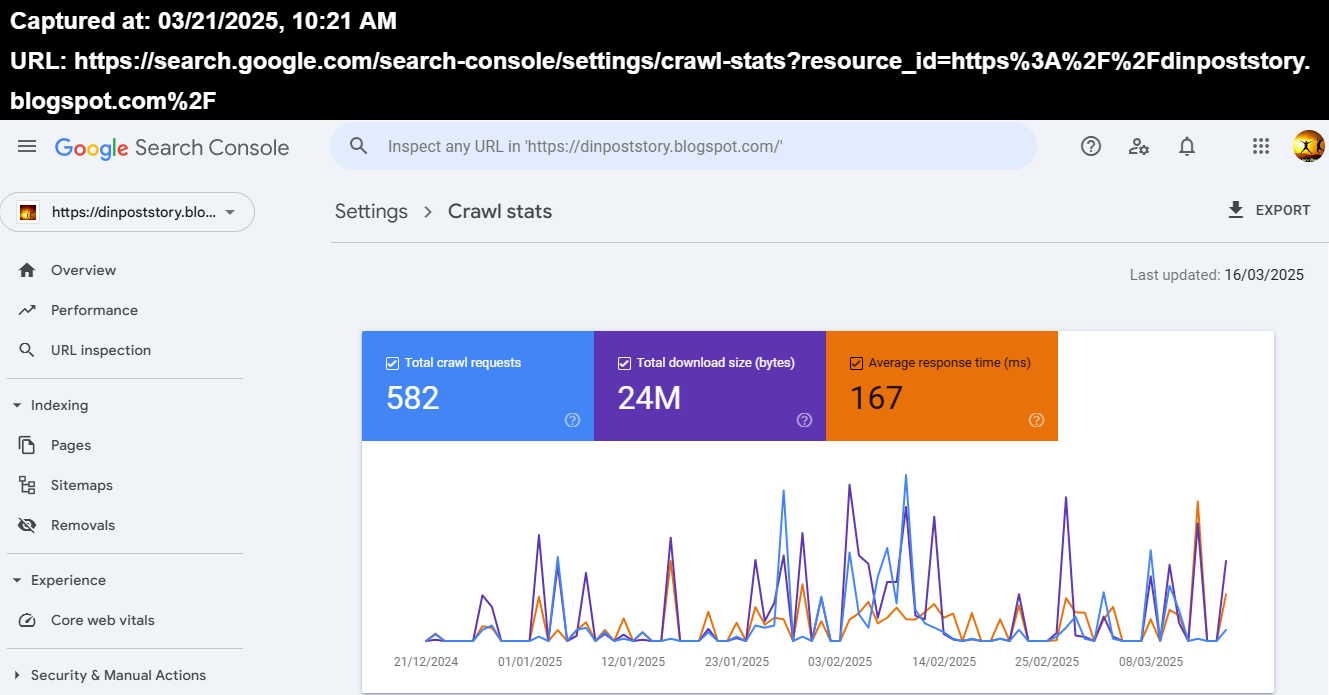Select the orange Average response time card
Image resolution: width=1329 pixels, height=695 pixels.
[942, 386]
